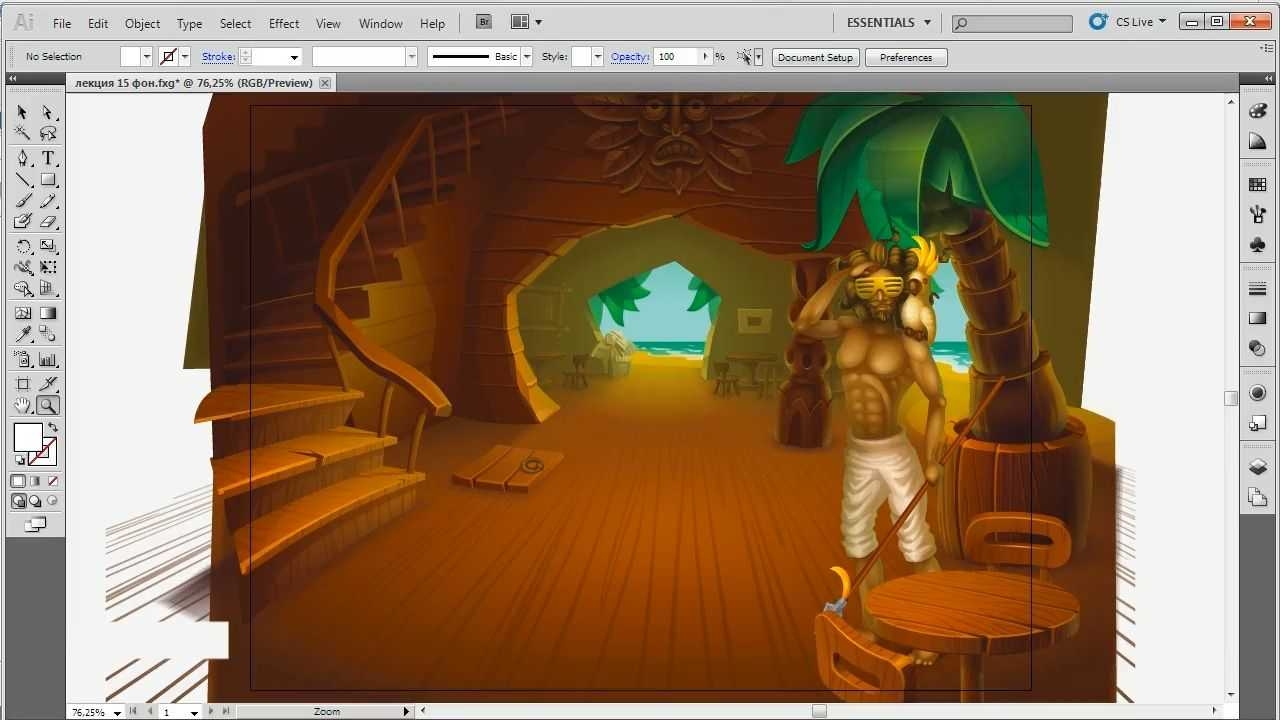Select the Symbol Sprayer tool
Image resolution: width=1280 pixels, height=720 pixels.
click(x=23, y=359)
